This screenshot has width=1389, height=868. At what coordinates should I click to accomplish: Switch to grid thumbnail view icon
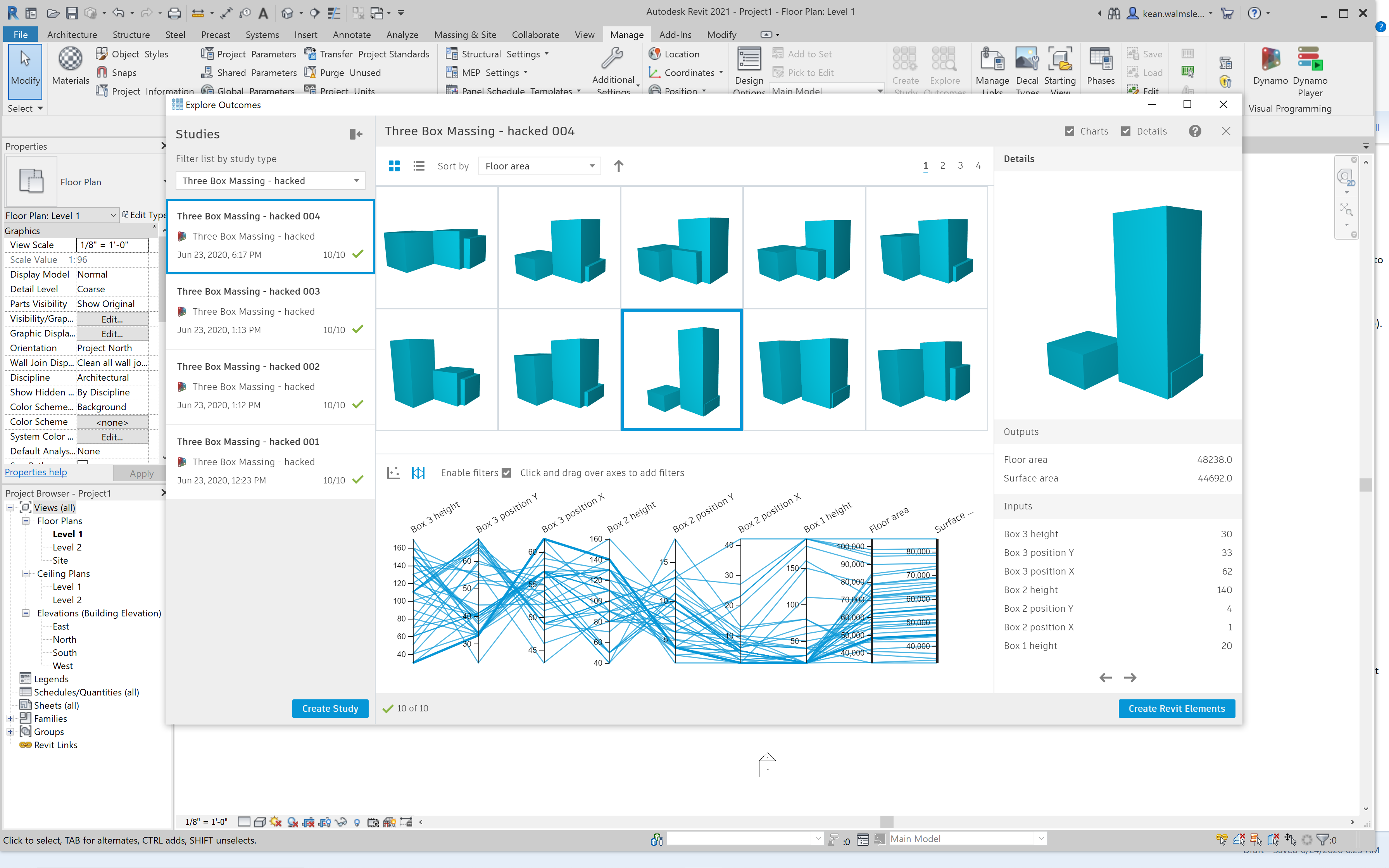pos(394,166)
